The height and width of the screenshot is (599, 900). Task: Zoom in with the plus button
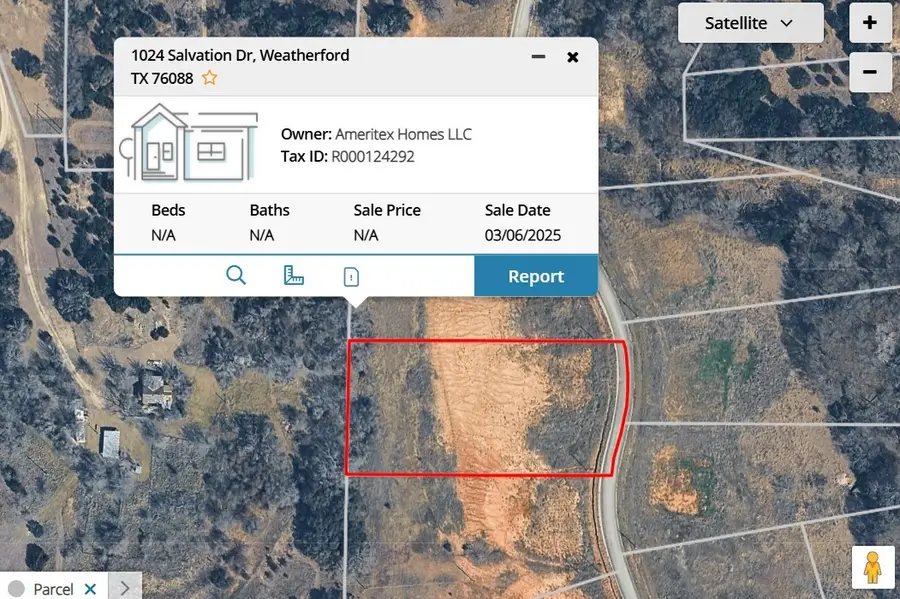point(870,23)
